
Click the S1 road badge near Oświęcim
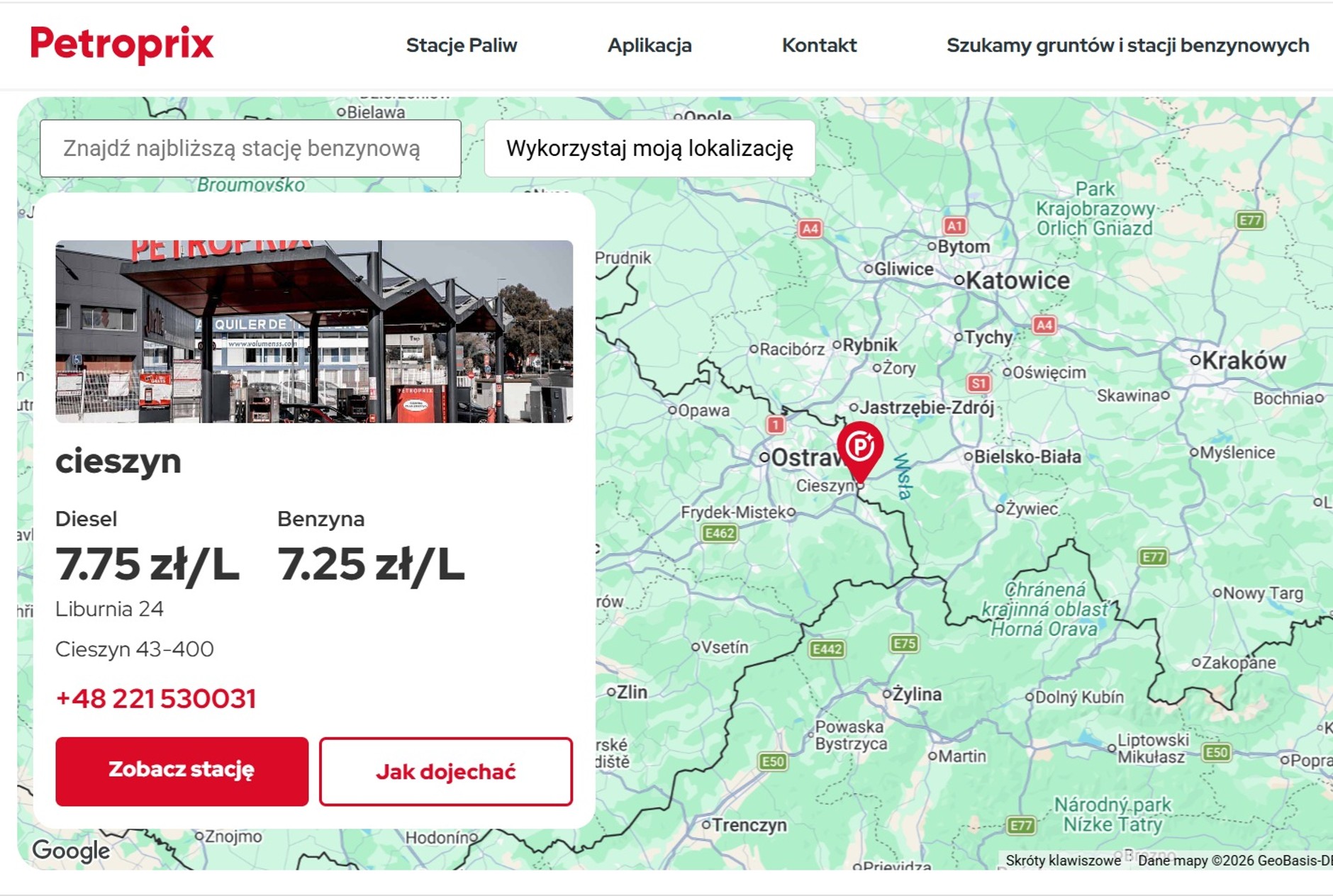coord(978,383)
